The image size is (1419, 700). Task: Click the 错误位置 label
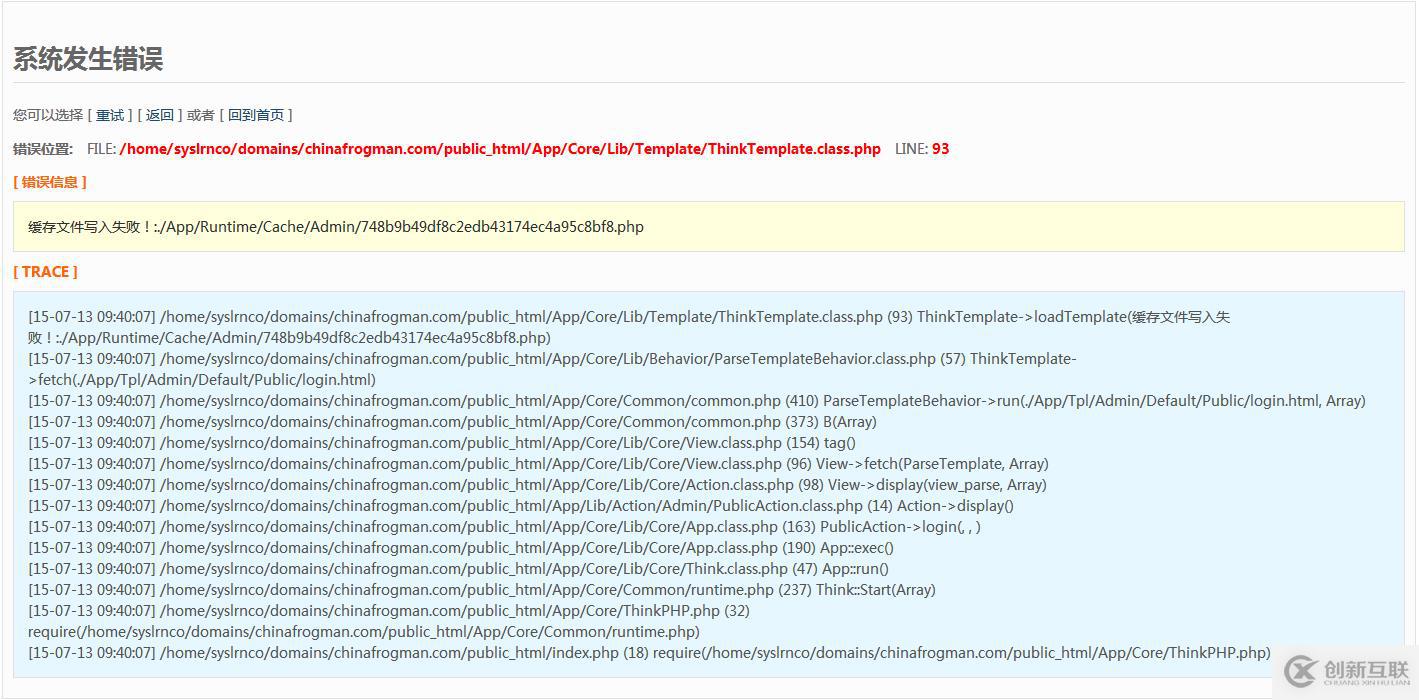(43, 149)
